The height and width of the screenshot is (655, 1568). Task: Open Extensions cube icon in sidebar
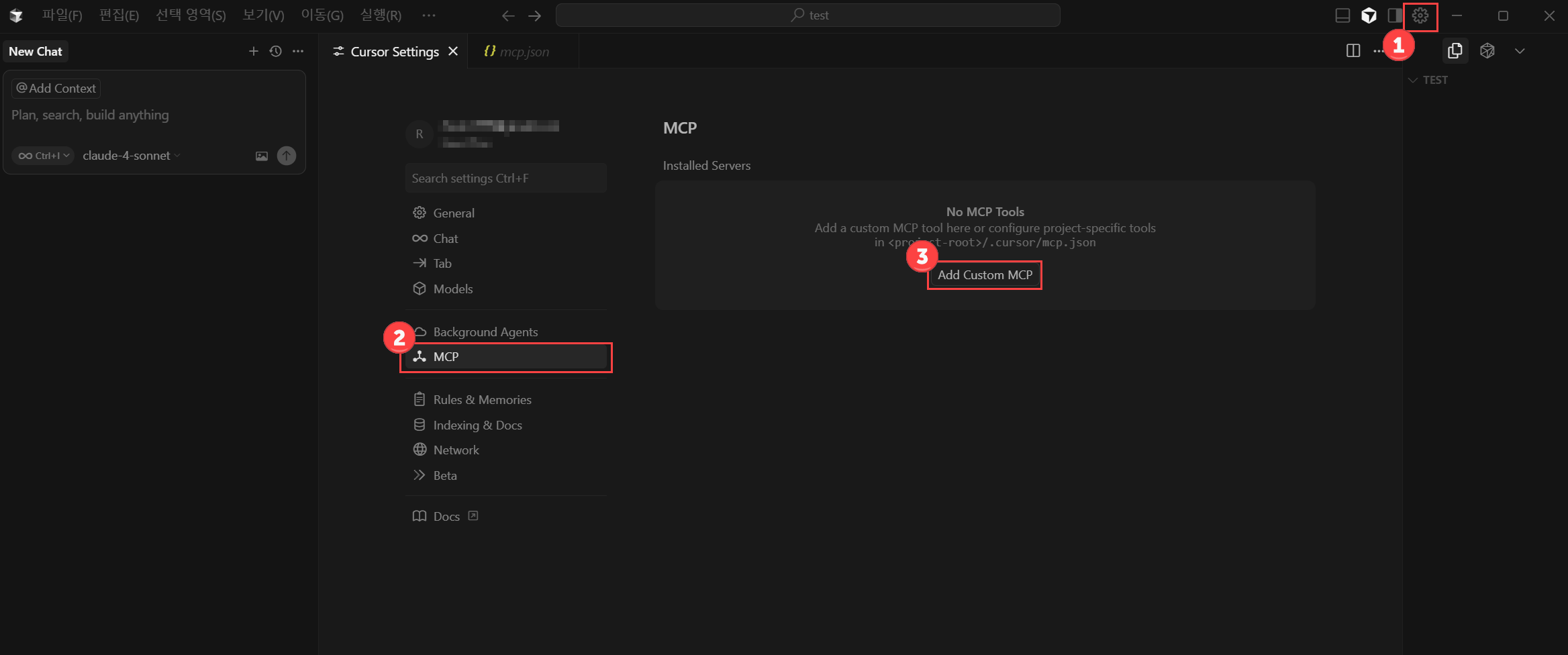click(x=1487, y=51)
